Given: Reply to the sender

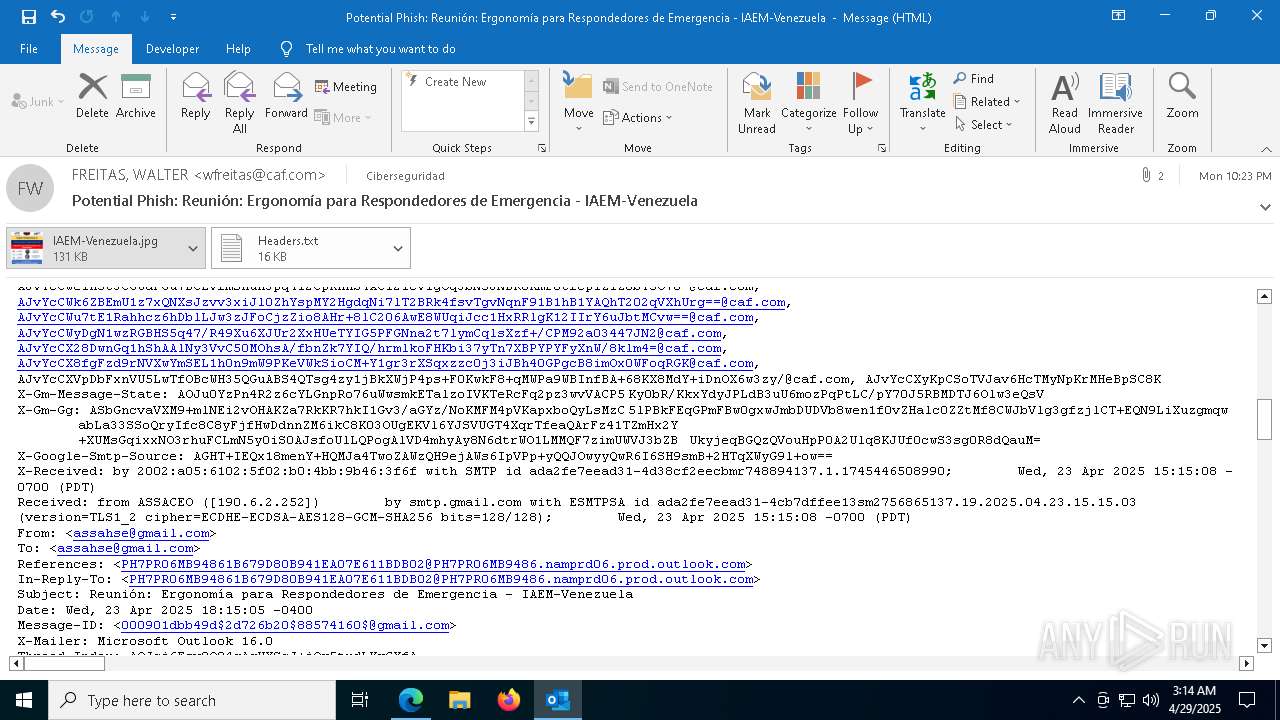Looking at the screenshot, I should point(196,97).
